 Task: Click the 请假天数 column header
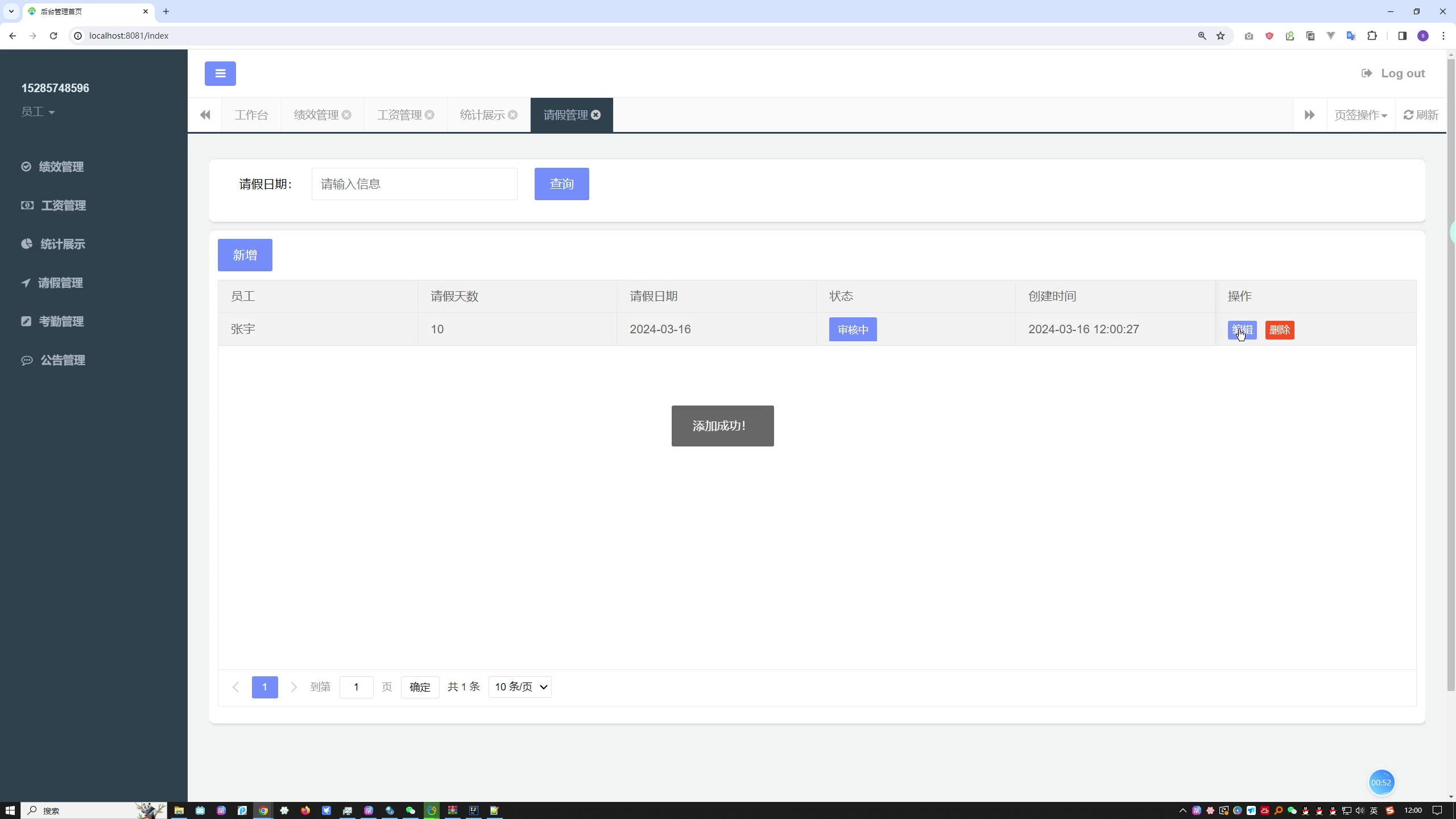click(517, 296)
